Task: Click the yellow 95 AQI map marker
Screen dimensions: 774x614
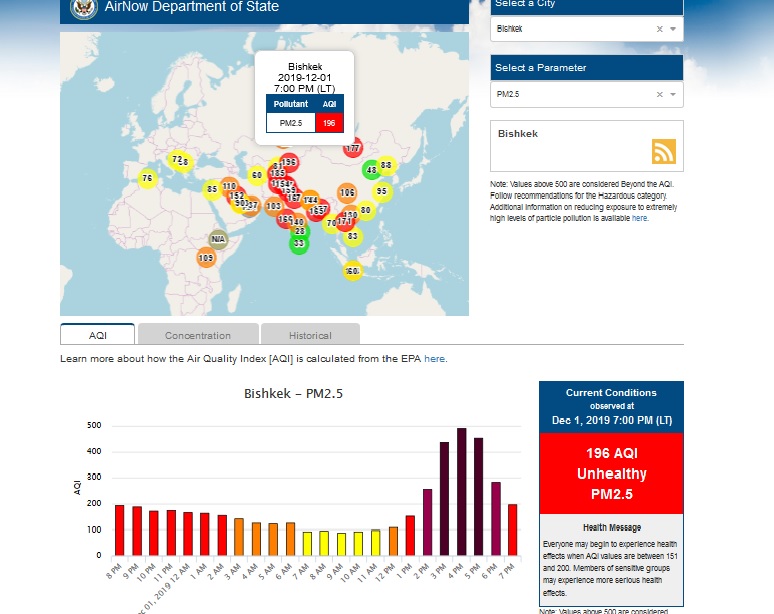Action: (381, 190)
